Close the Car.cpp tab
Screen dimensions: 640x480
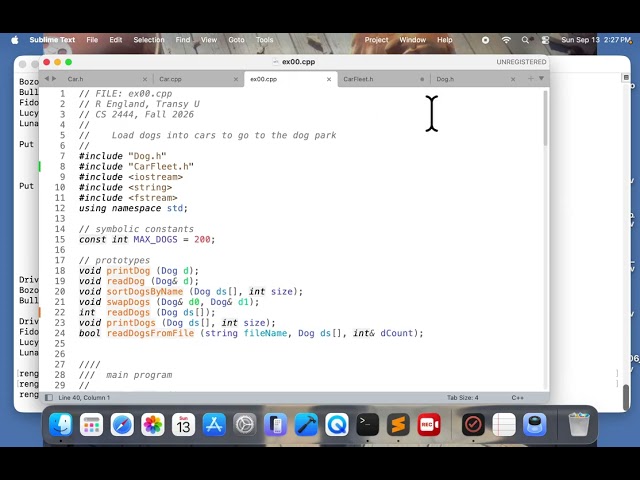(236, 79)
